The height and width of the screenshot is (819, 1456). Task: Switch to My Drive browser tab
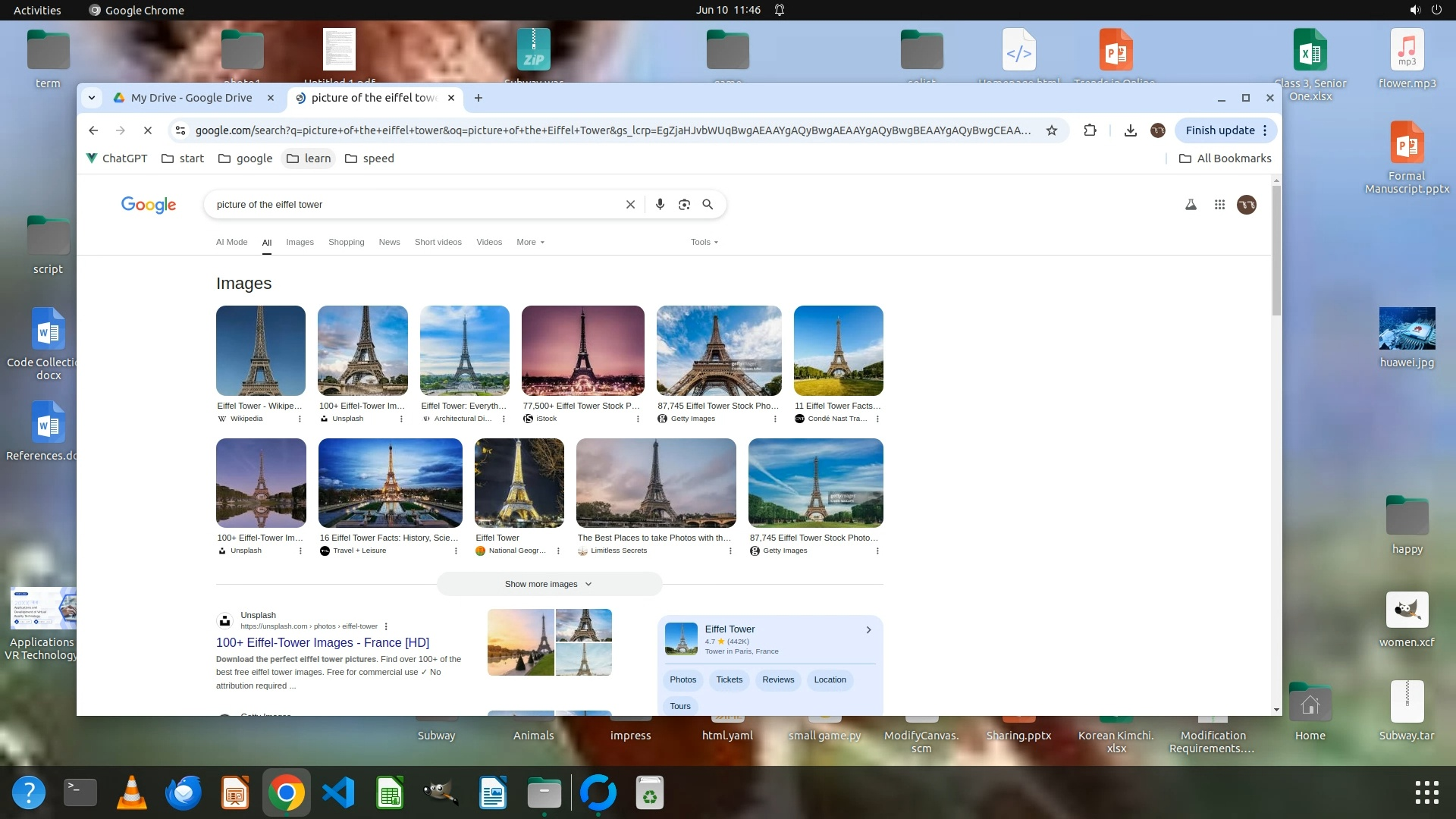coord(191,98)
